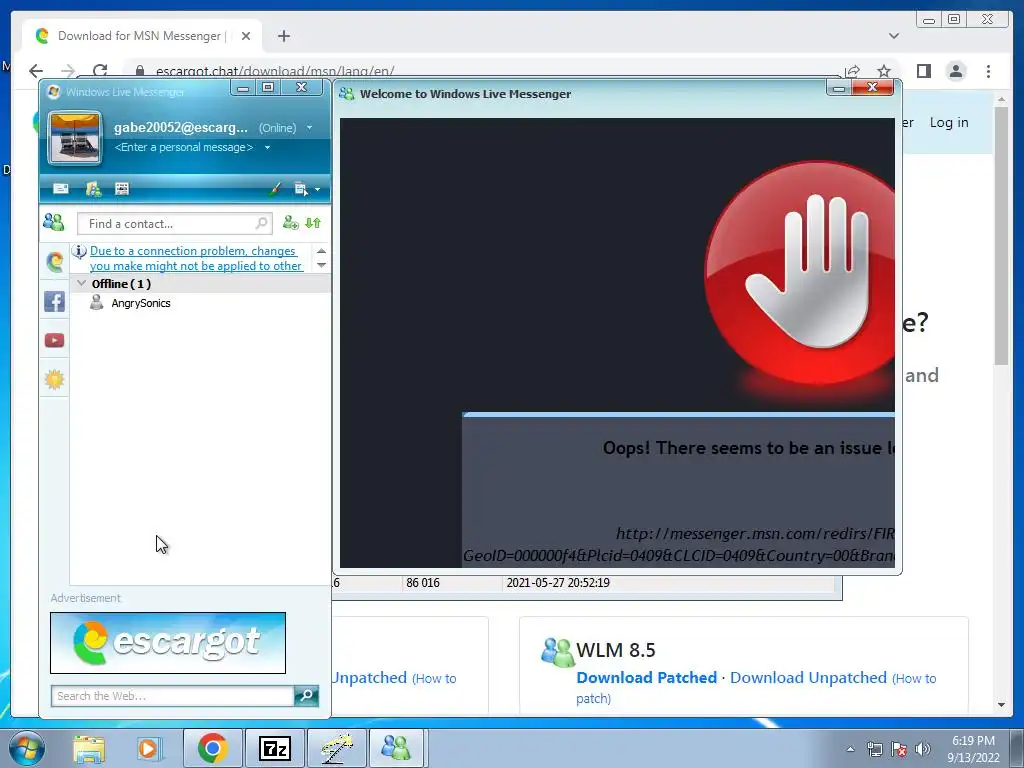Click the escargot advertisement banner
The width and height of the screenshot is (1024, 768).
coord(168,643)
